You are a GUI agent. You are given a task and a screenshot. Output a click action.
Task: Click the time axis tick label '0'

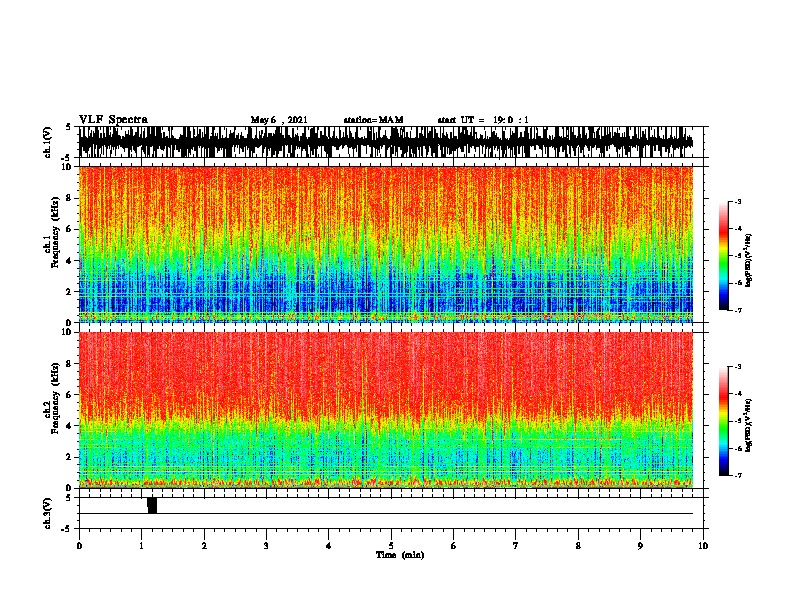(79, 546)
